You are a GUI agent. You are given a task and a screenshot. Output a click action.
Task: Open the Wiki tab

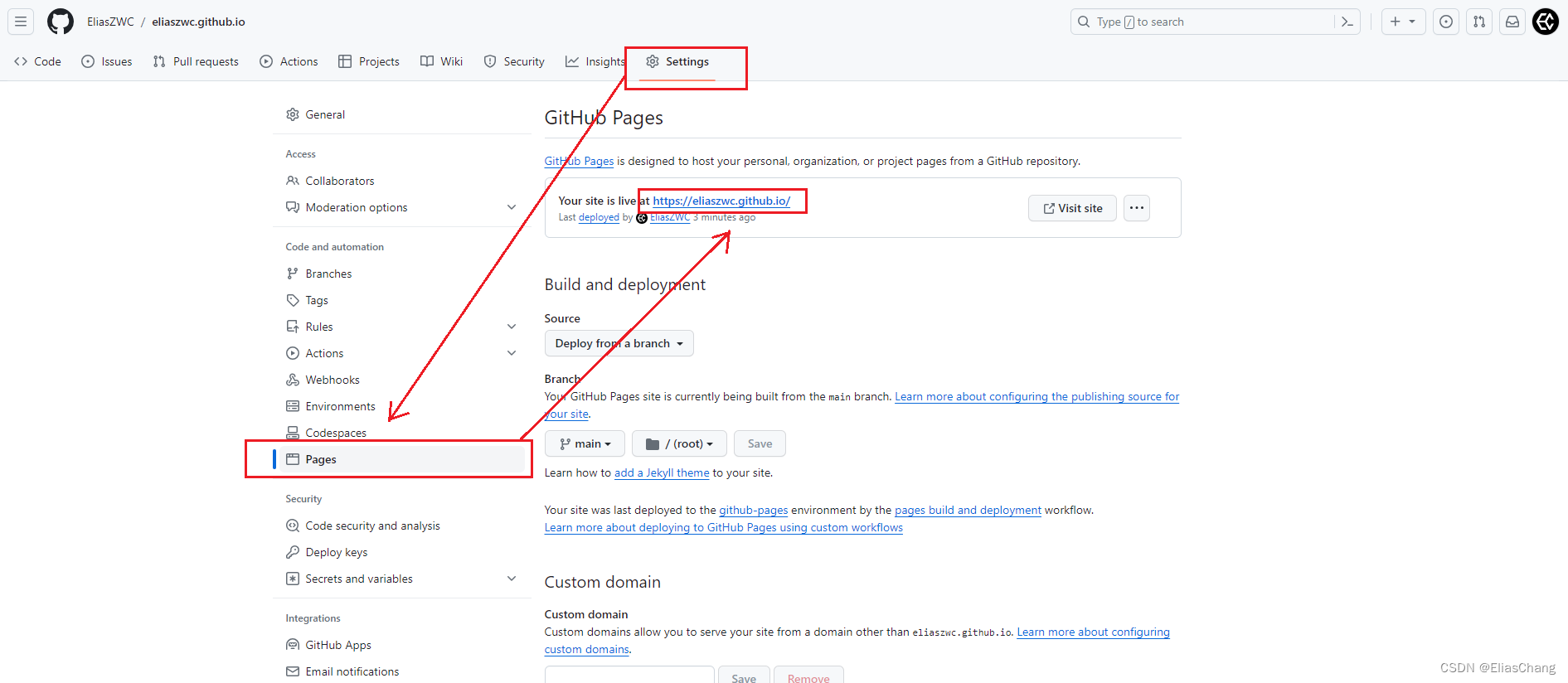tap(442, 61)
